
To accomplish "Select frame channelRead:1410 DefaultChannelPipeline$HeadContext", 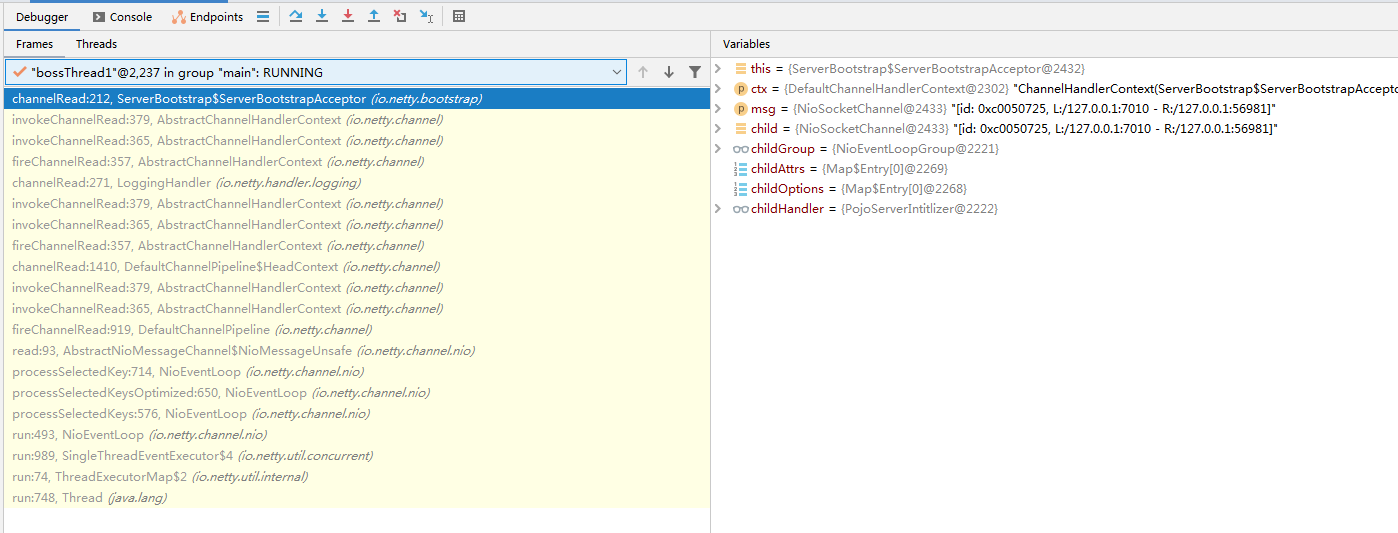I will [x=356, y=267].
